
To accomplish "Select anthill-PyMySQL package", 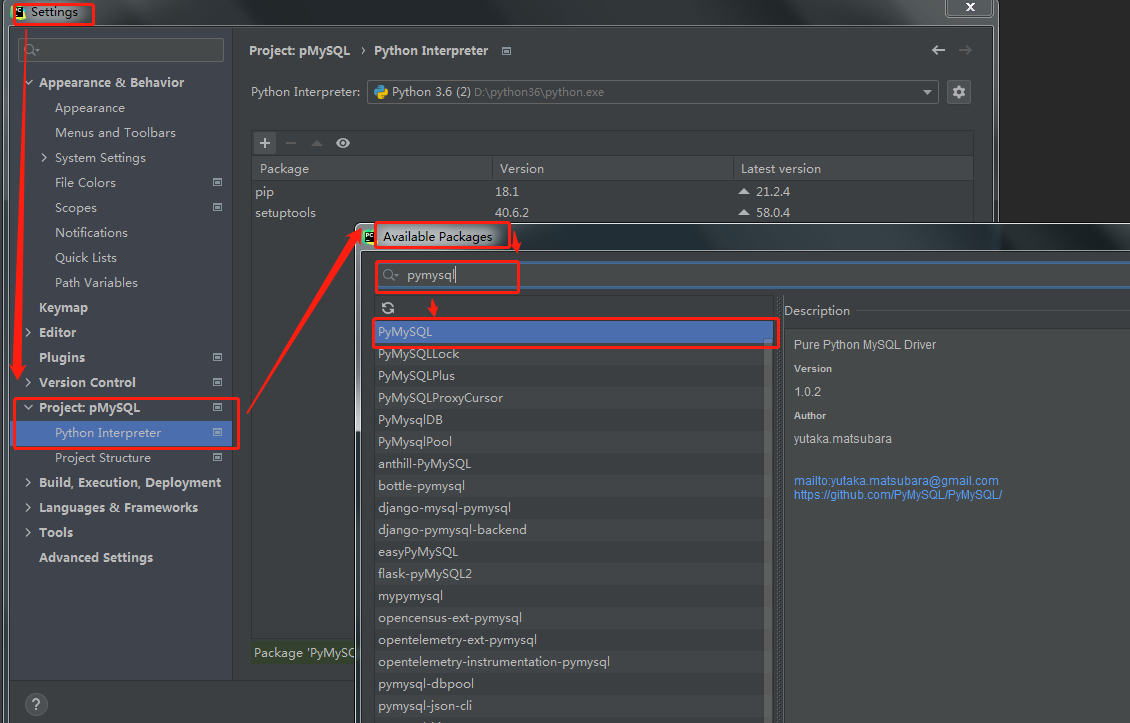I will coord(569,463).
